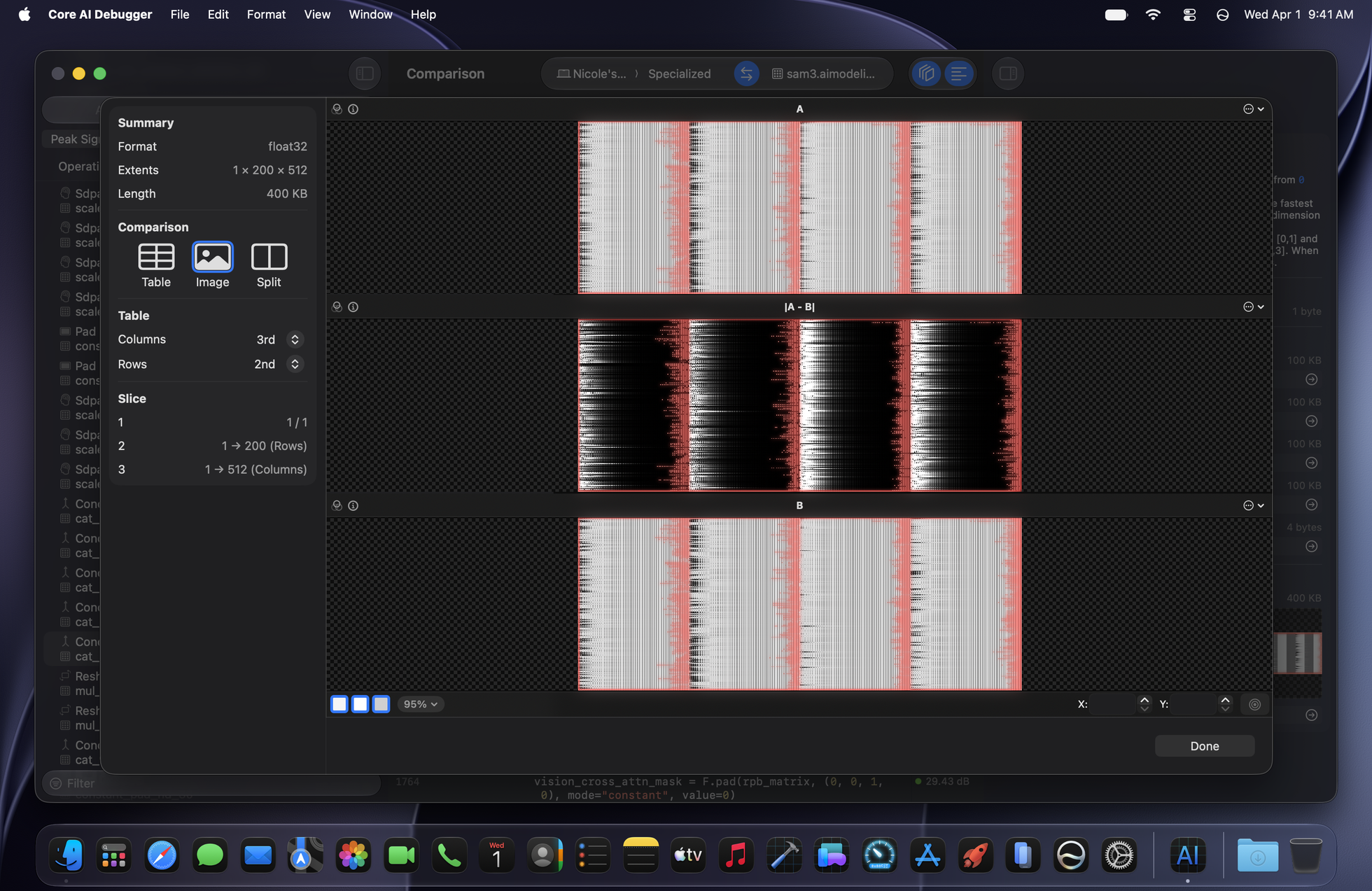1372x891 pixels.
Task: Select the Split comparison mode
Action: click(269, 265)
